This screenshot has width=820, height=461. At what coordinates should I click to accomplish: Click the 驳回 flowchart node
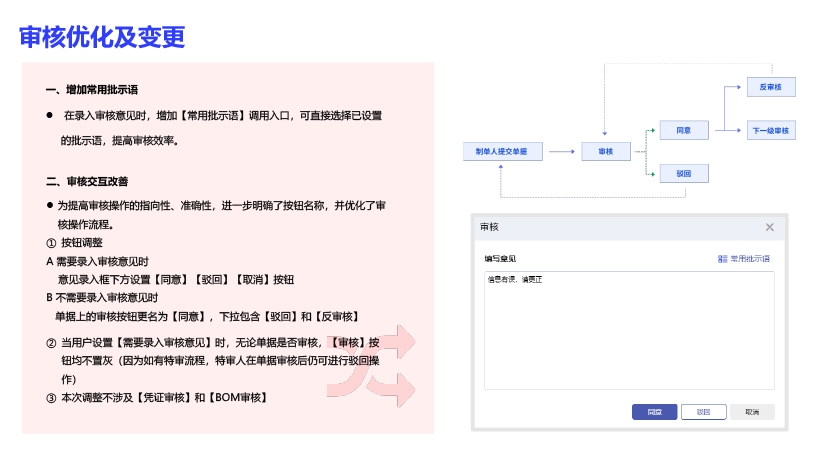(x=684, y=173)
